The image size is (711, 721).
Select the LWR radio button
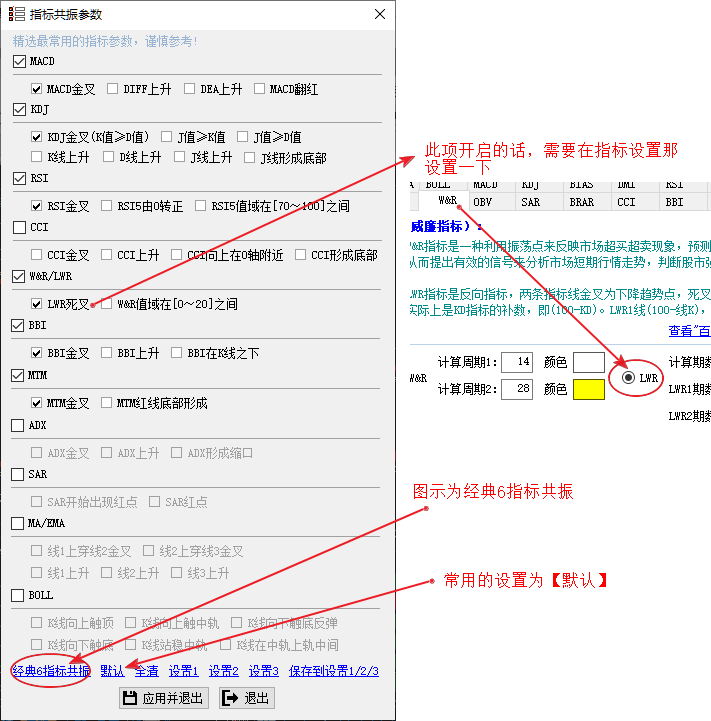point(628,377)
